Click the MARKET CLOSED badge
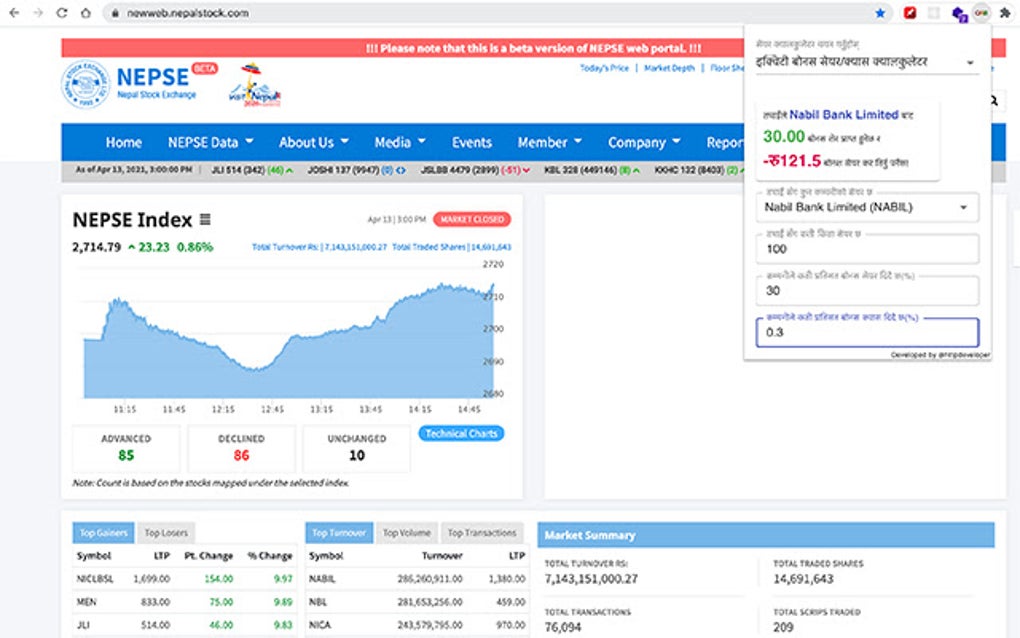 point(472,220)
